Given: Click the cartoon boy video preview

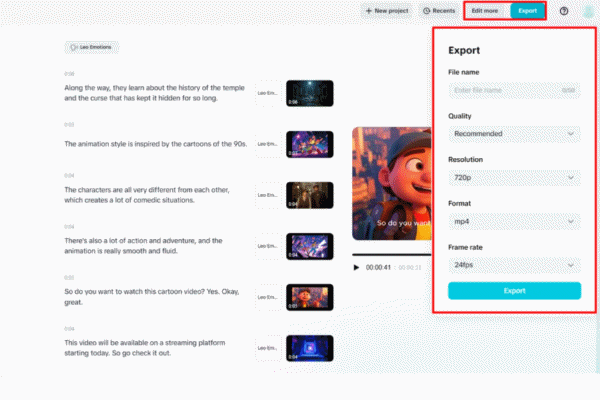Looking at the screenshot, I should 392,184.
